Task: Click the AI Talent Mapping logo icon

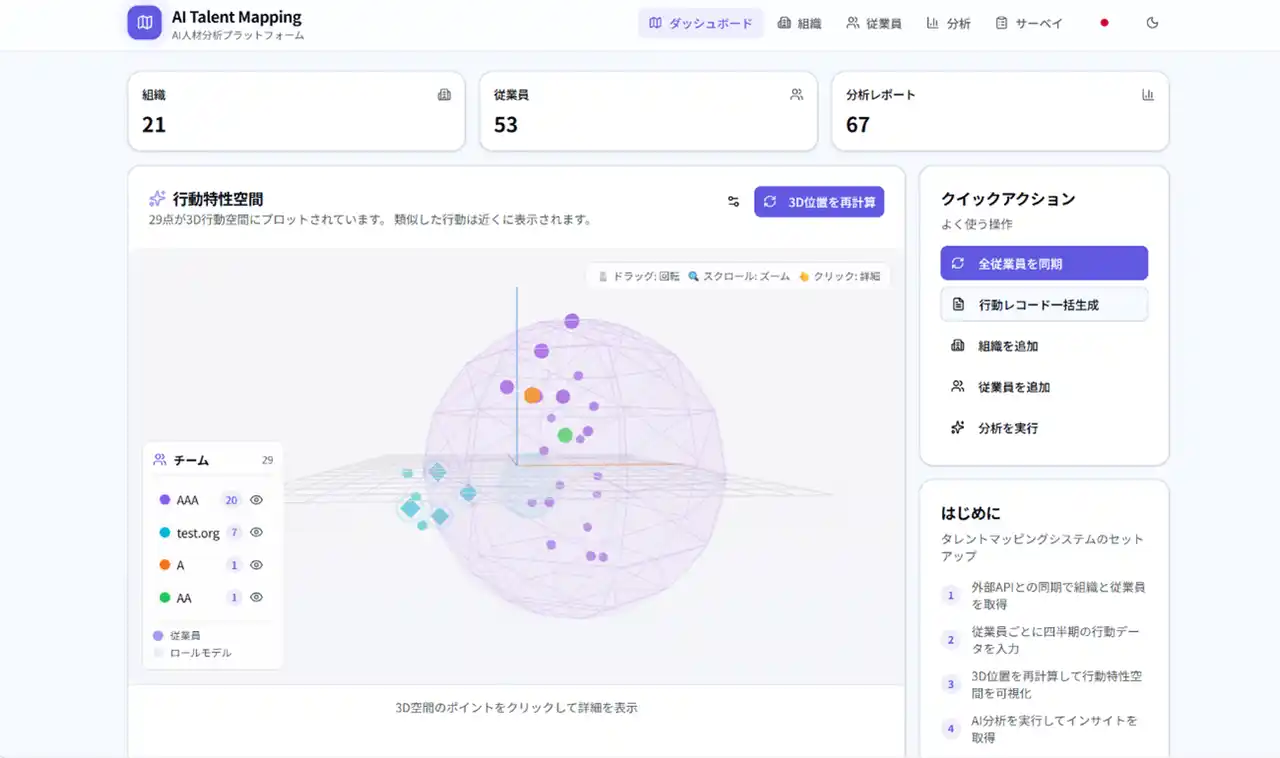Action: click(x=145, y=22)
